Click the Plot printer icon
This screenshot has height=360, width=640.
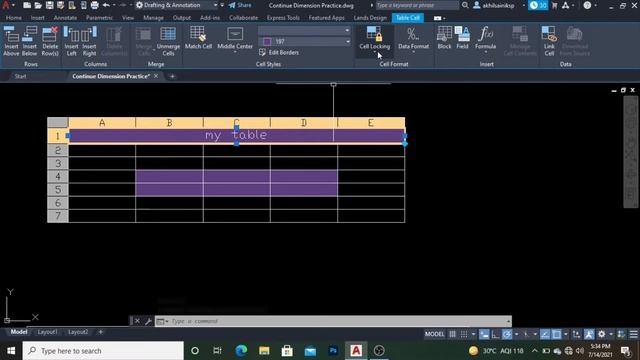(94, 5)
